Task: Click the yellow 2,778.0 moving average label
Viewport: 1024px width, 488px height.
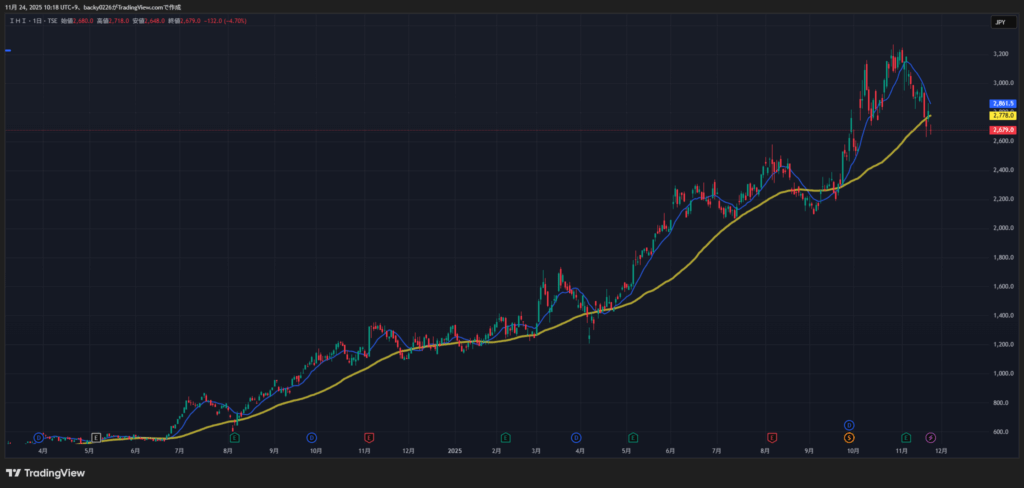Action: (x=1003, y=116)
